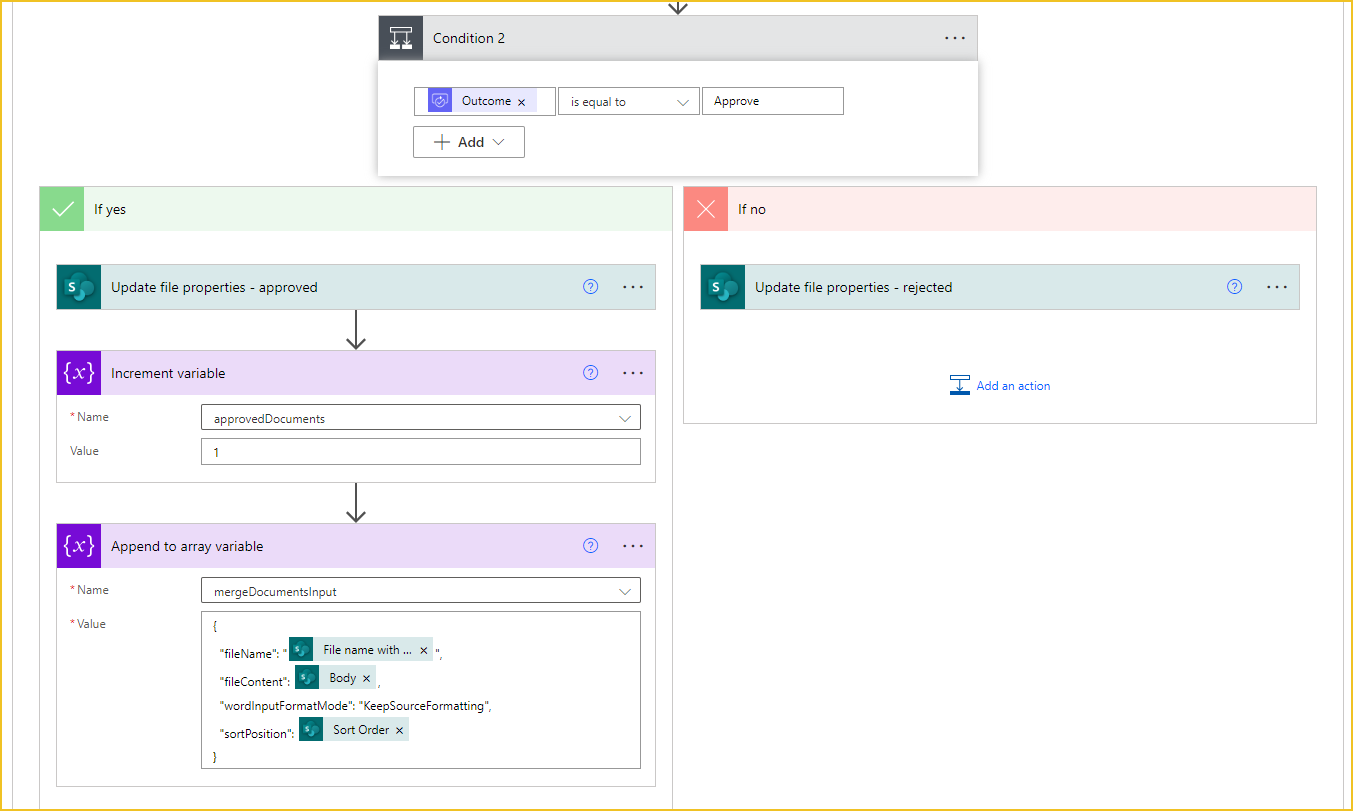Open help for Update file properties - approved
The height and width of the screenshot is (811, 1353).
590,287
